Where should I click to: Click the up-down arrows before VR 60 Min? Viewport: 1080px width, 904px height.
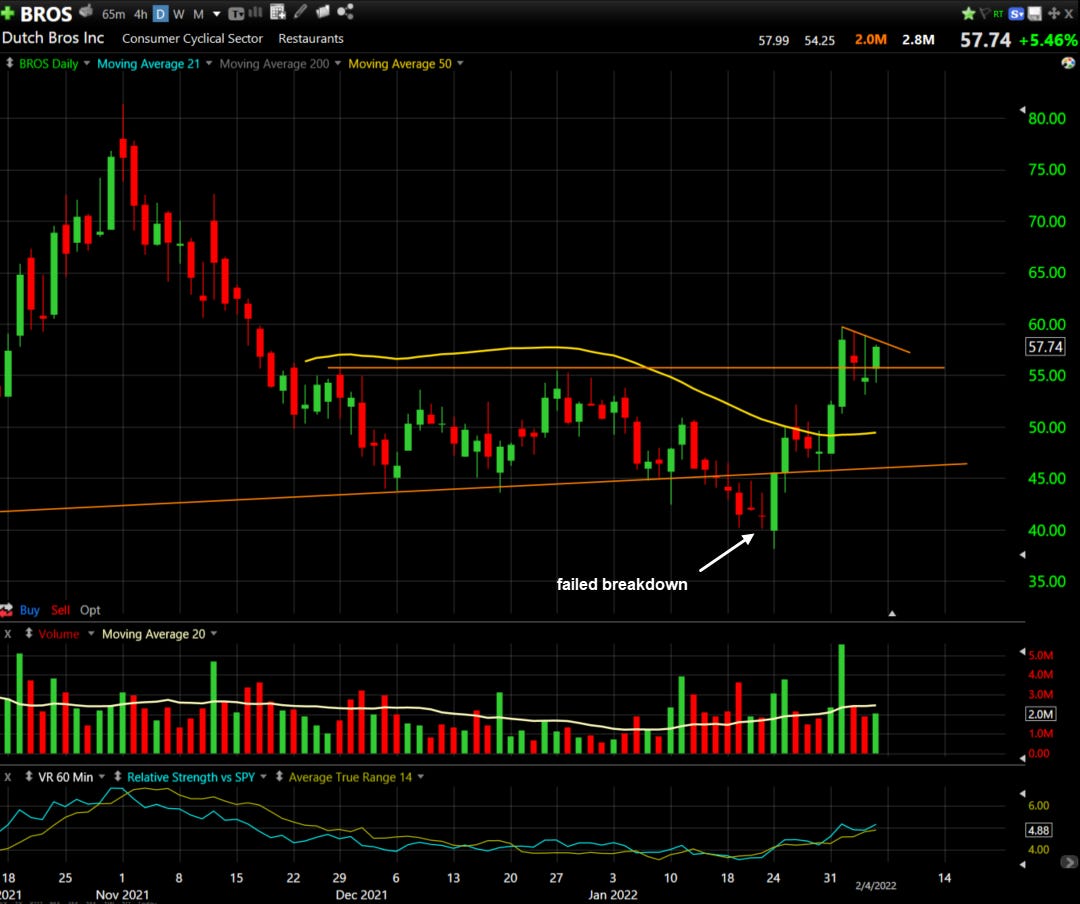[x=29, y=777]
